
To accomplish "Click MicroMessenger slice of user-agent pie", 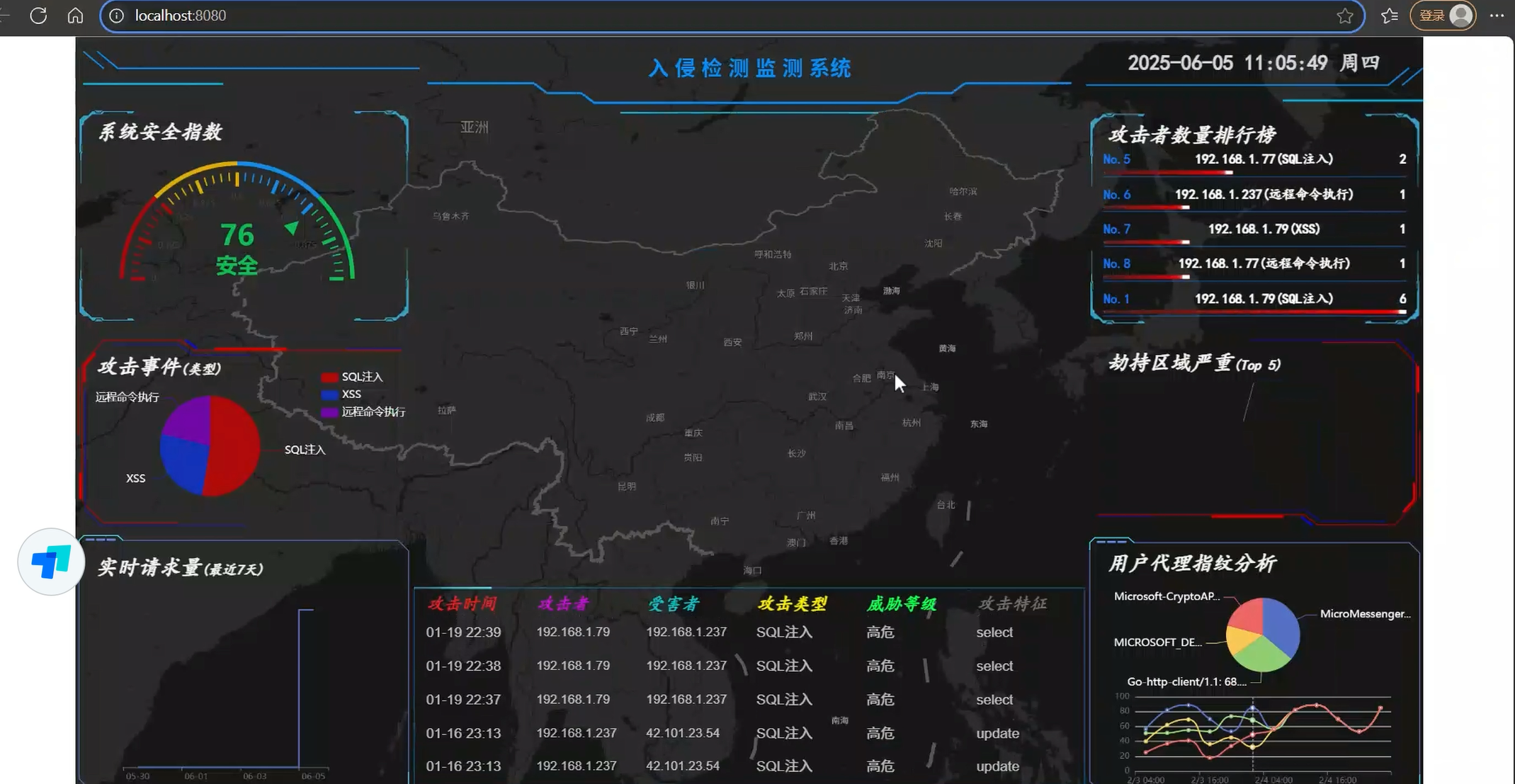I will [1283, 625].
